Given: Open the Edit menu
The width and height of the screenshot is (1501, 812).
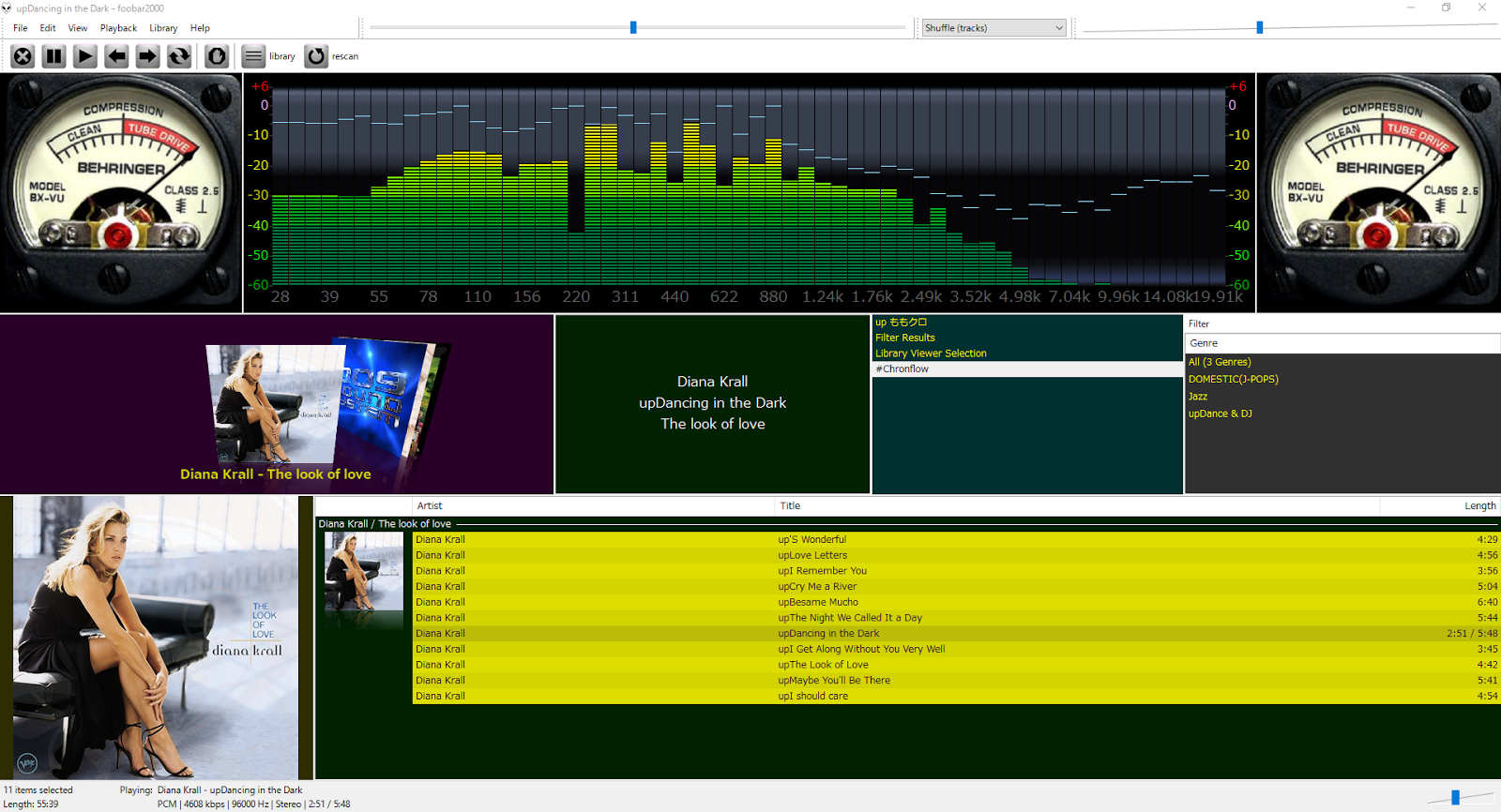Looking at the screenshot, I should (x=48, y=28).
